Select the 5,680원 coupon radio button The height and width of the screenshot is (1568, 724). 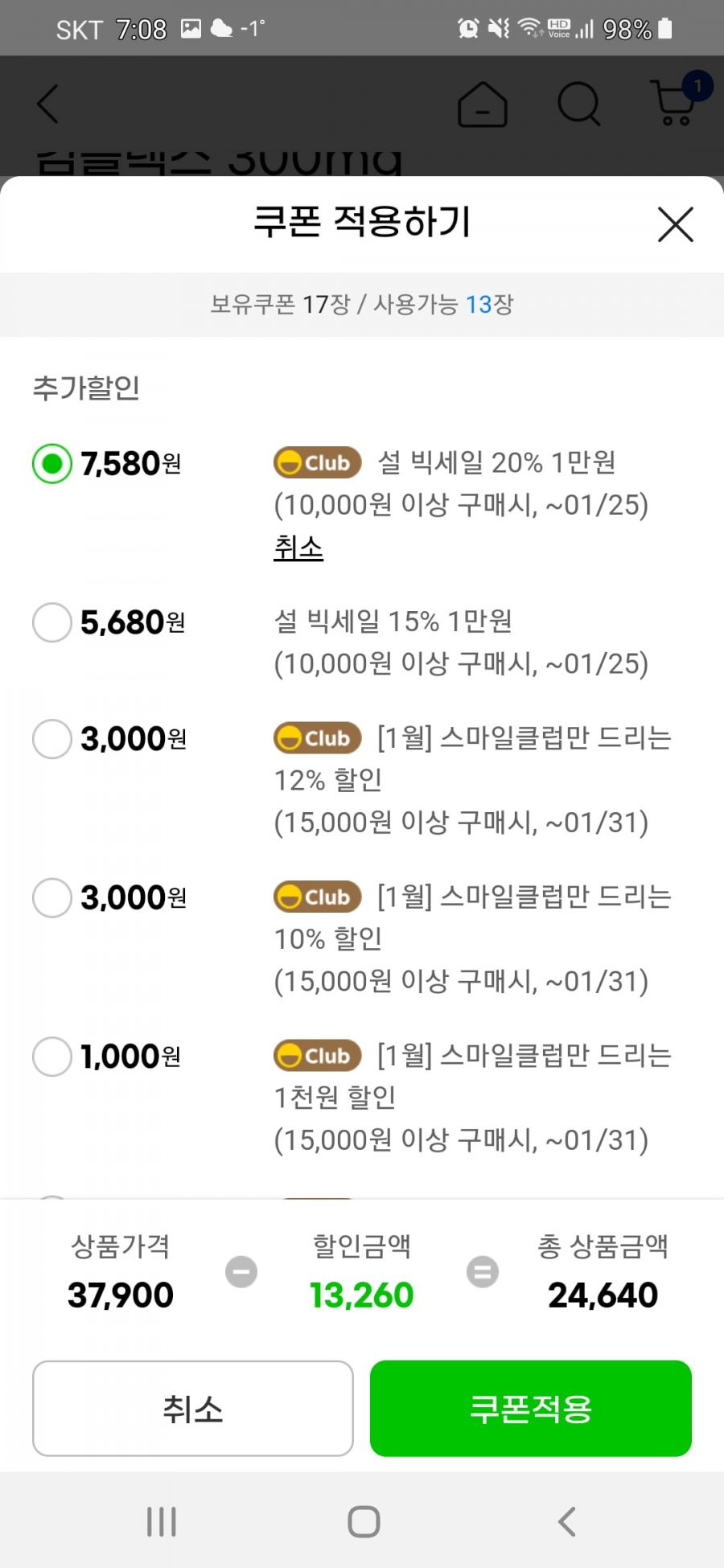point(52,622)
